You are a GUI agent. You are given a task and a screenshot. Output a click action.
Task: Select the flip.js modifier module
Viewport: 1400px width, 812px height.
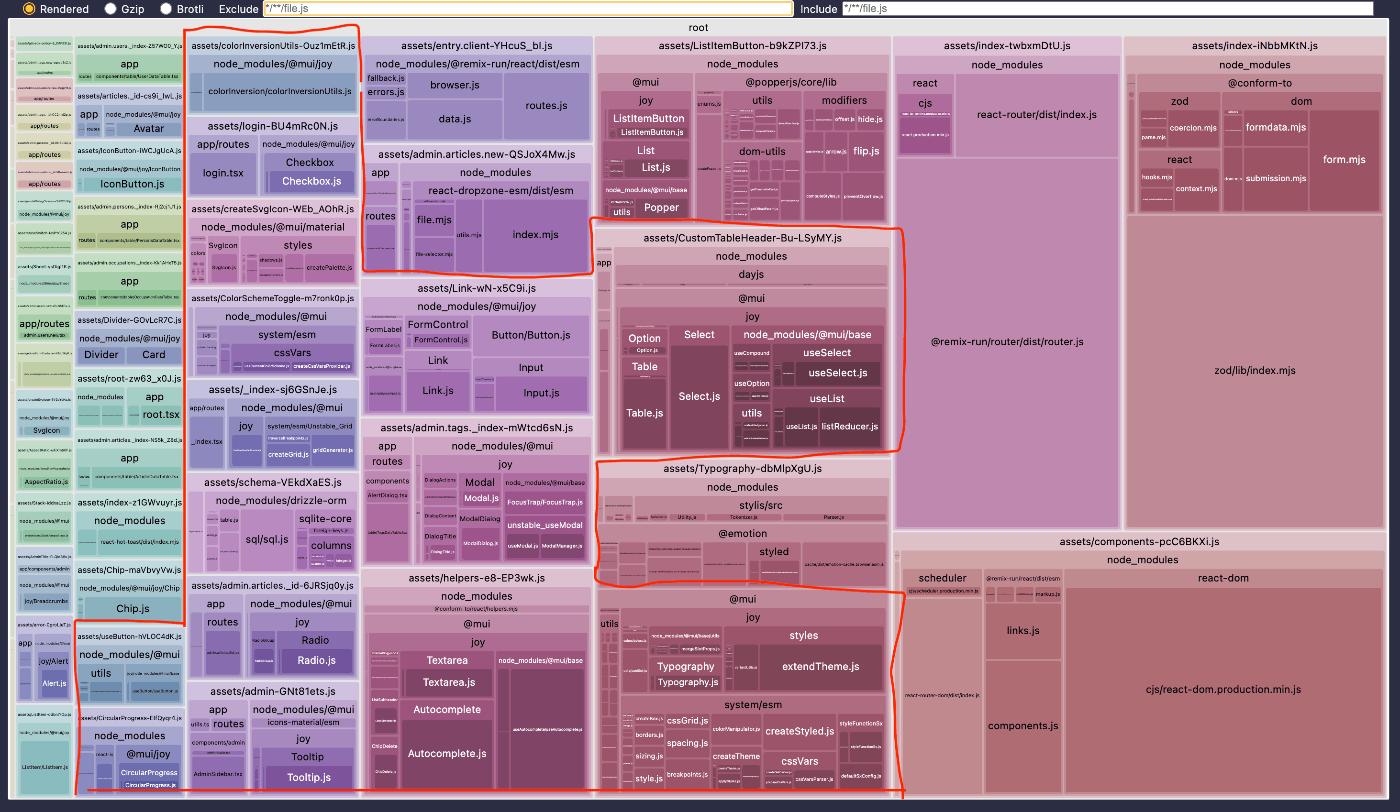tap(867, 151)
